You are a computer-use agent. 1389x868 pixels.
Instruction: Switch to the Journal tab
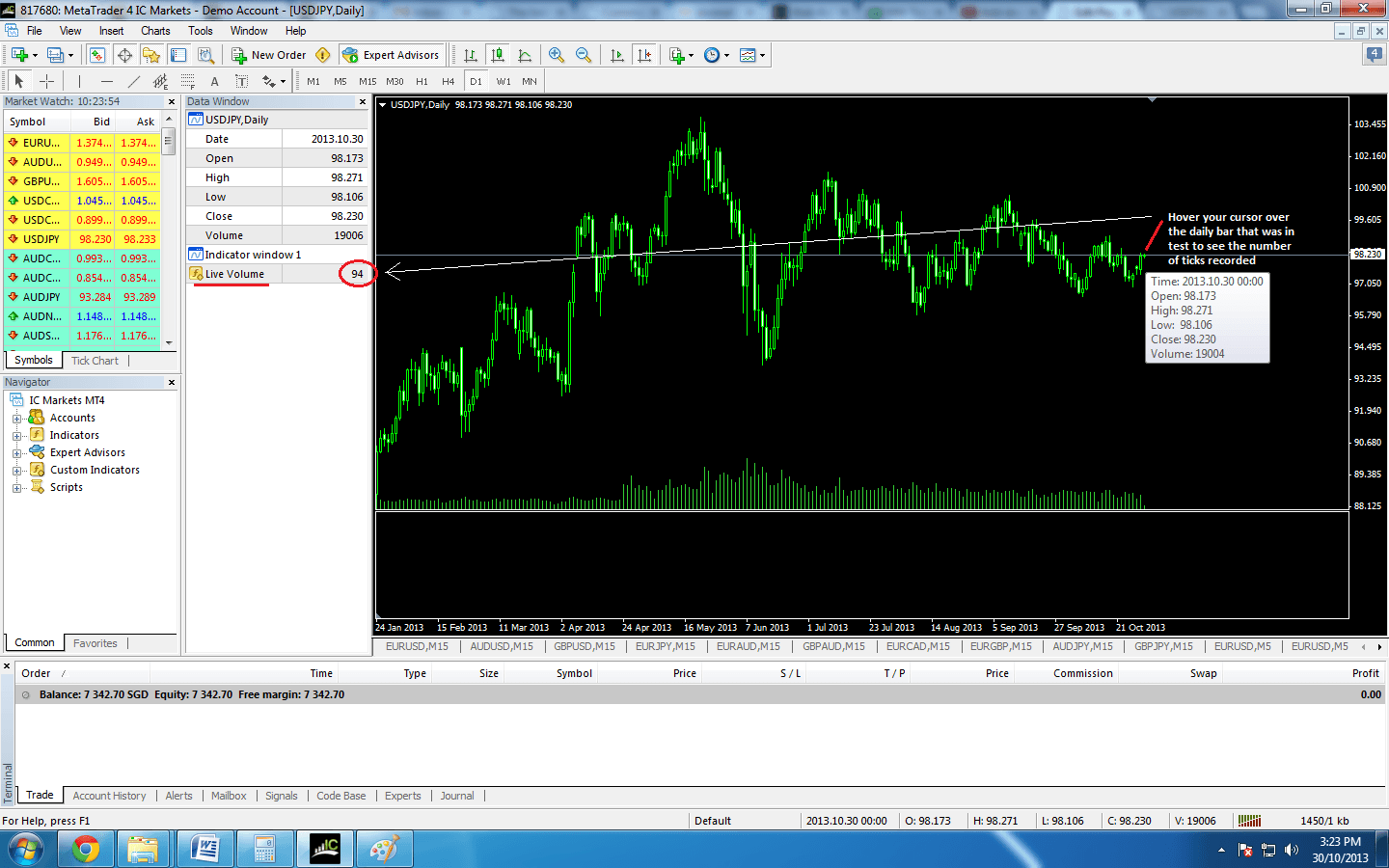[456, 796]
